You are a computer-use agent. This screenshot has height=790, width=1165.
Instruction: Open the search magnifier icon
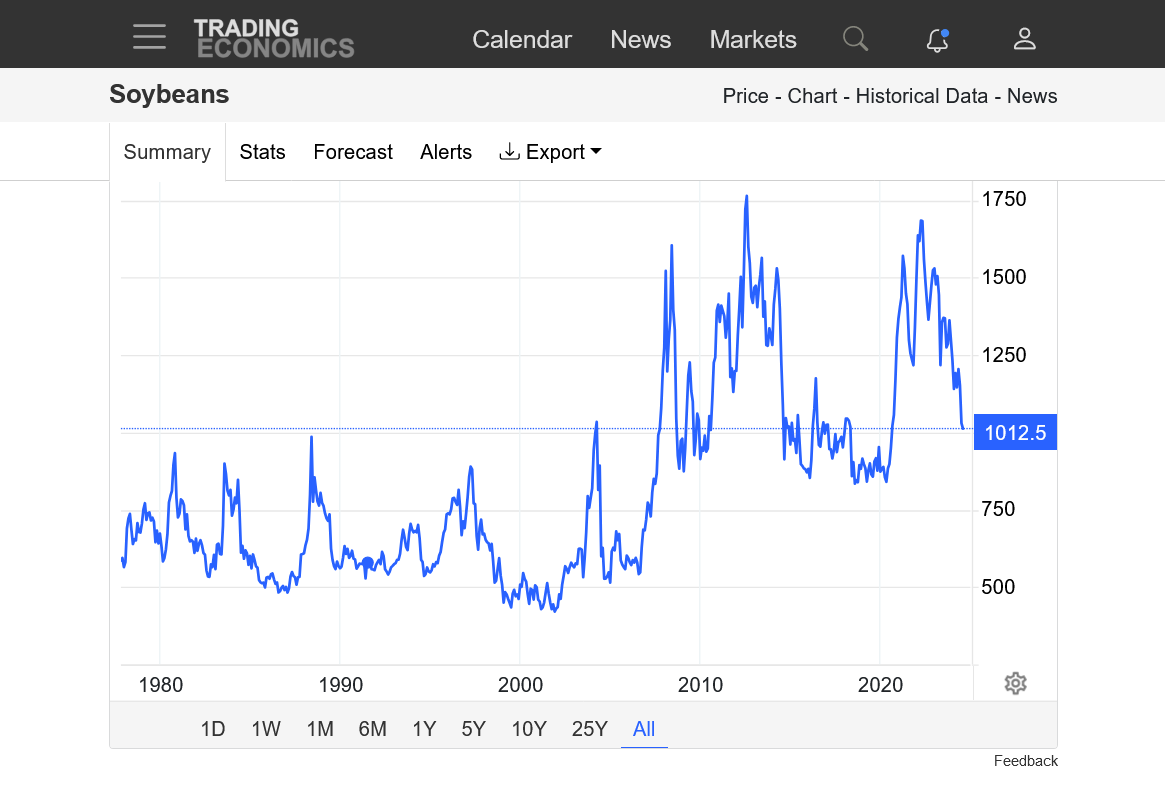pyautogui.click(x=855, y=39)
